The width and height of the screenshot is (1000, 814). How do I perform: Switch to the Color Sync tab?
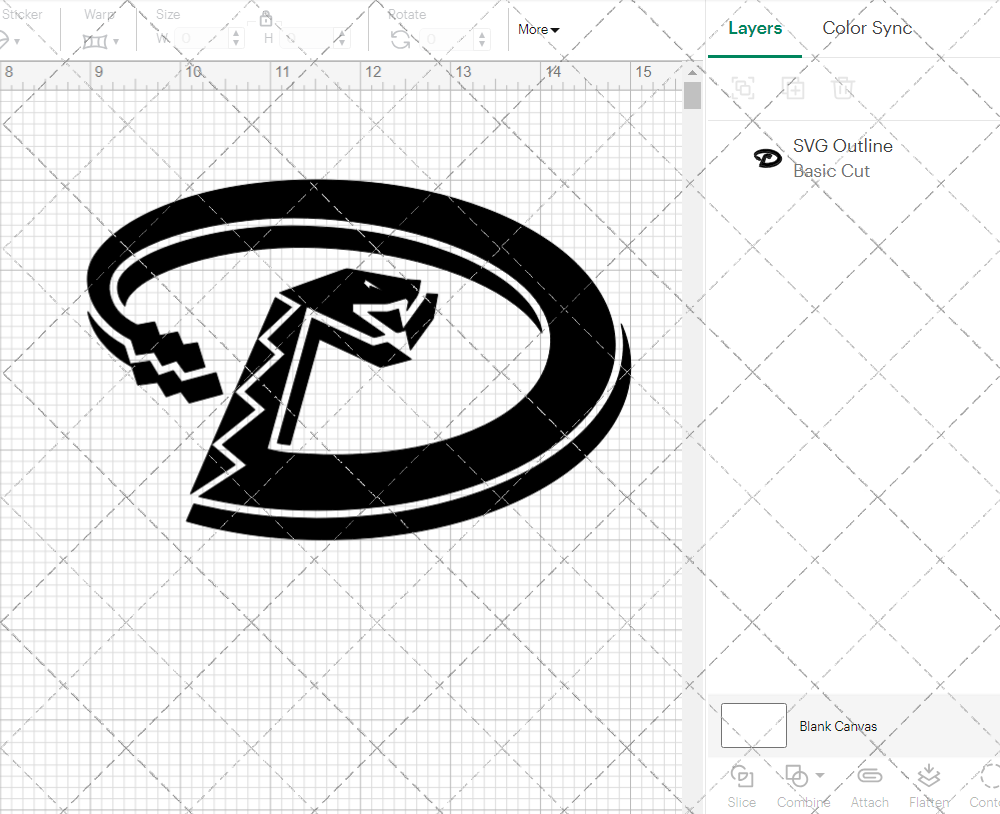867,28
